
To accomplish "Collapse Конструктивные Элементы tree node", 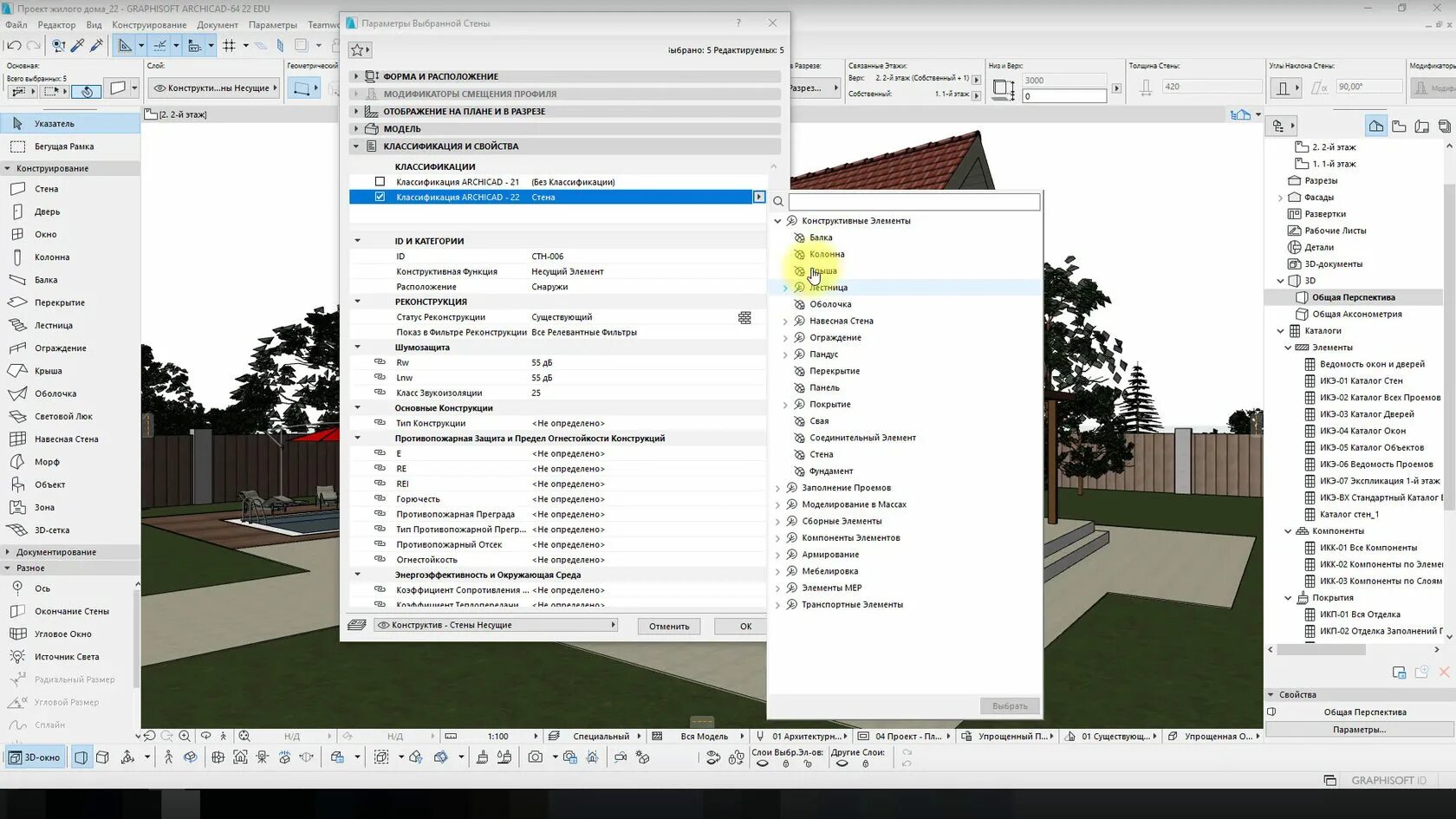I will (x=777, y=221).
